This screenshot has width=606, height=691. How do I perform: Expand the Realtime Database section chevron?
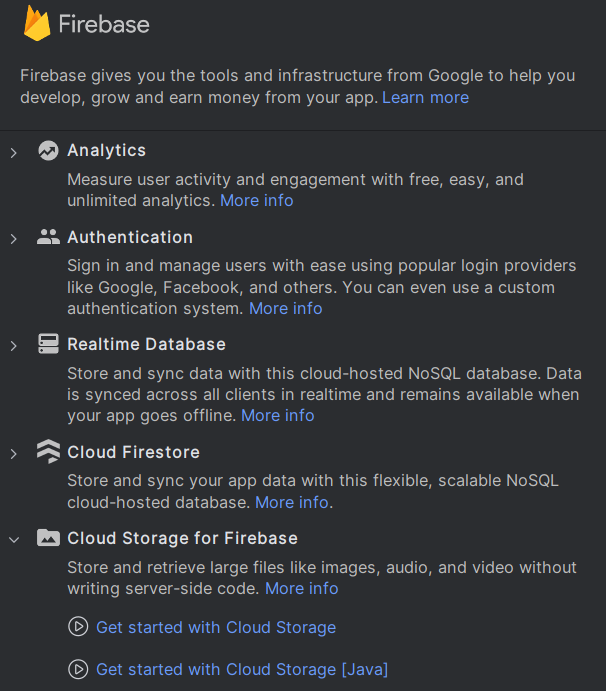[x=14, y=346]
